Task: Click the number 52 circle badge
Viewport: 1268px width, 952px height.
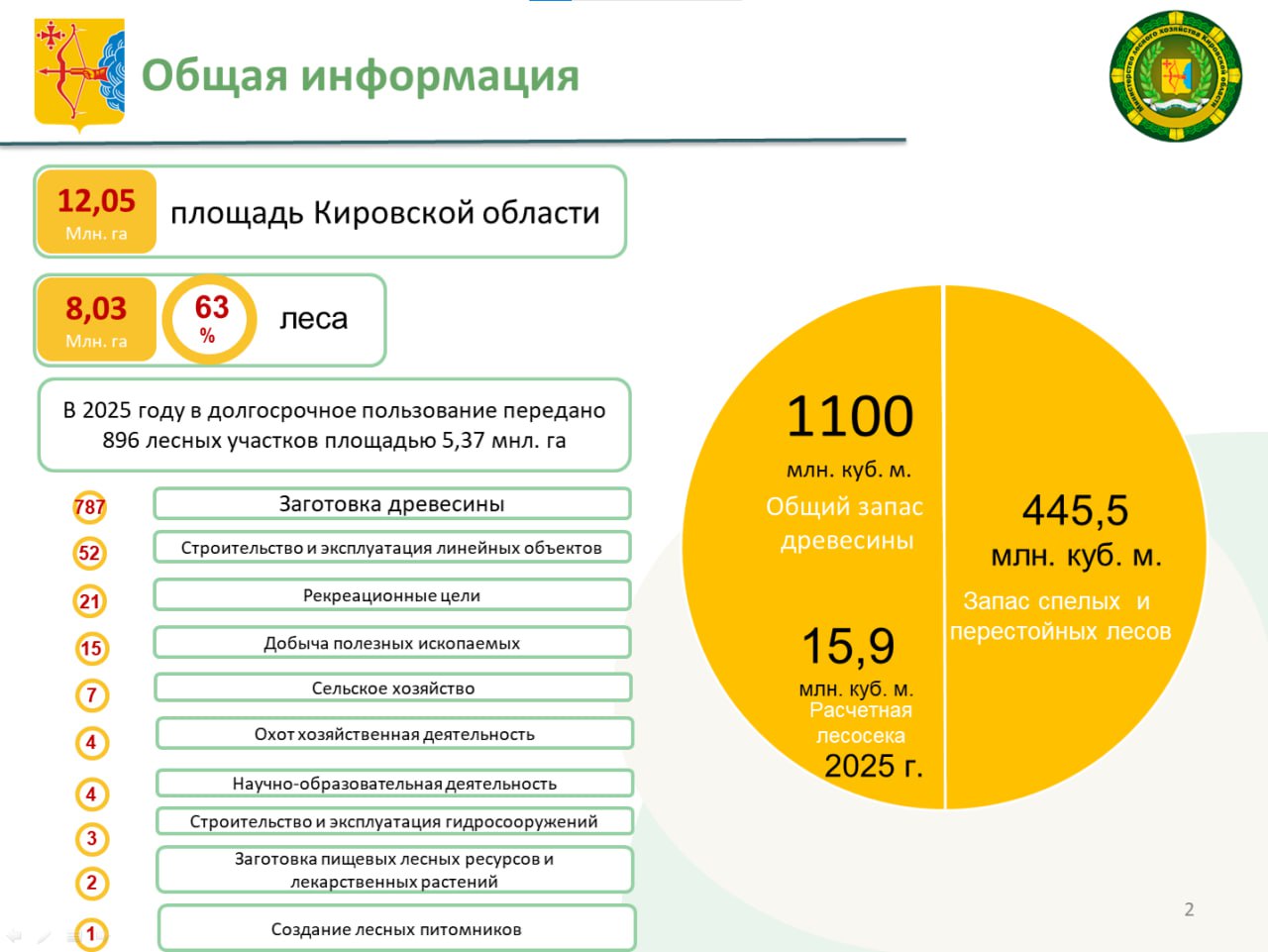Action: (89, 553)
